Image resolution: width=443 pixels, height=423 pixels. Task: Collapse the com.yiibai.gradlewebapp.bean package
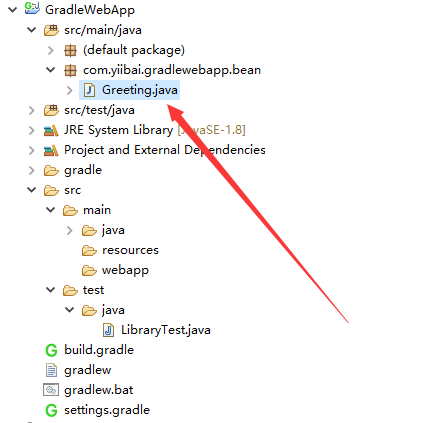[x=51, y=70]
